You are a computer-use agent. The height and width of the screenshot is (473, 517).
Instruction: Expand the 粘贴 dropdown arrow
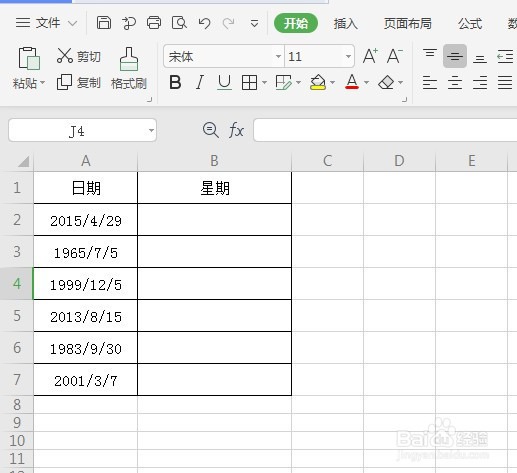click(x=43, y=82)
